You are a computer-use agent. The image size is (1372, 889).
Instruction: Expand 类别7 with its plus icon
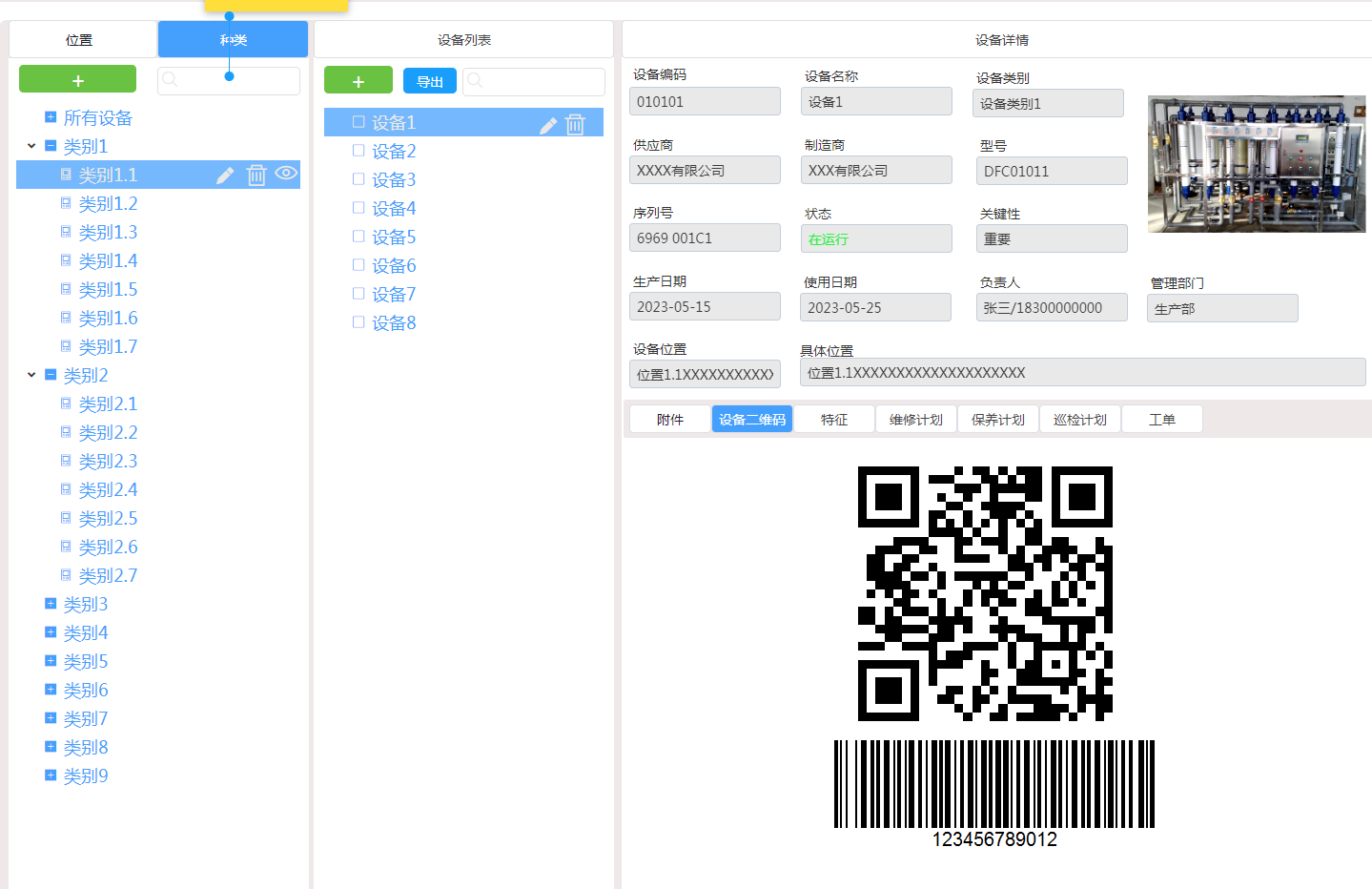click(x=51, y=718)
